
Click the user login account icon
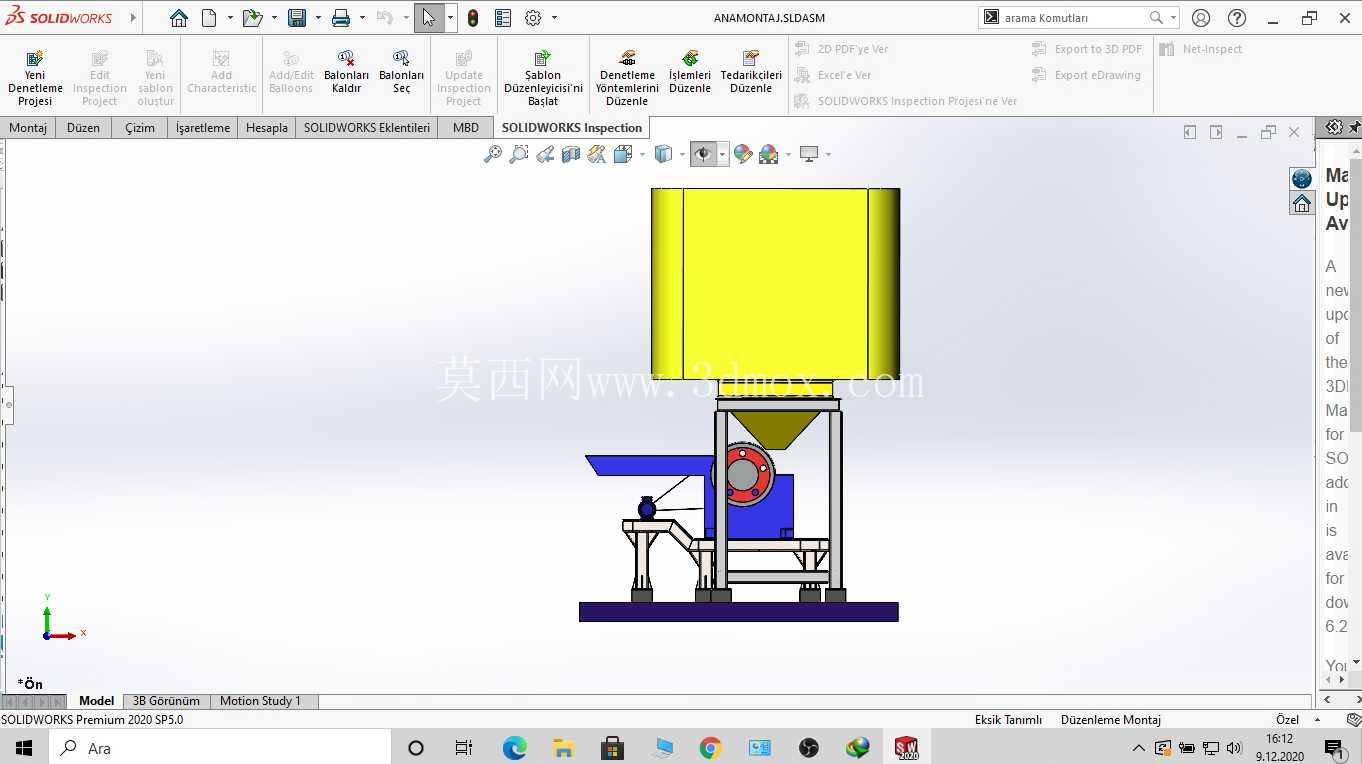point(1202,18)
